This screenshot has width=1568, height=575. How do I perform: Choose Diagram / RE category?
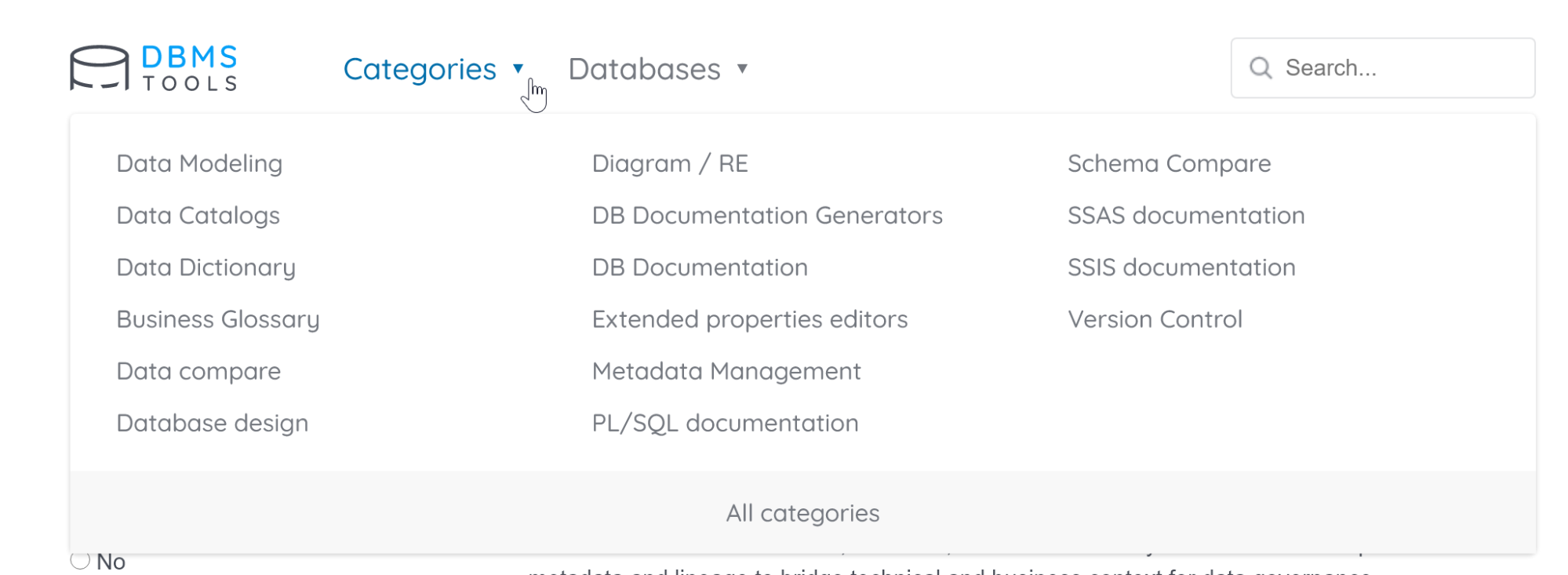pos(670,163)
